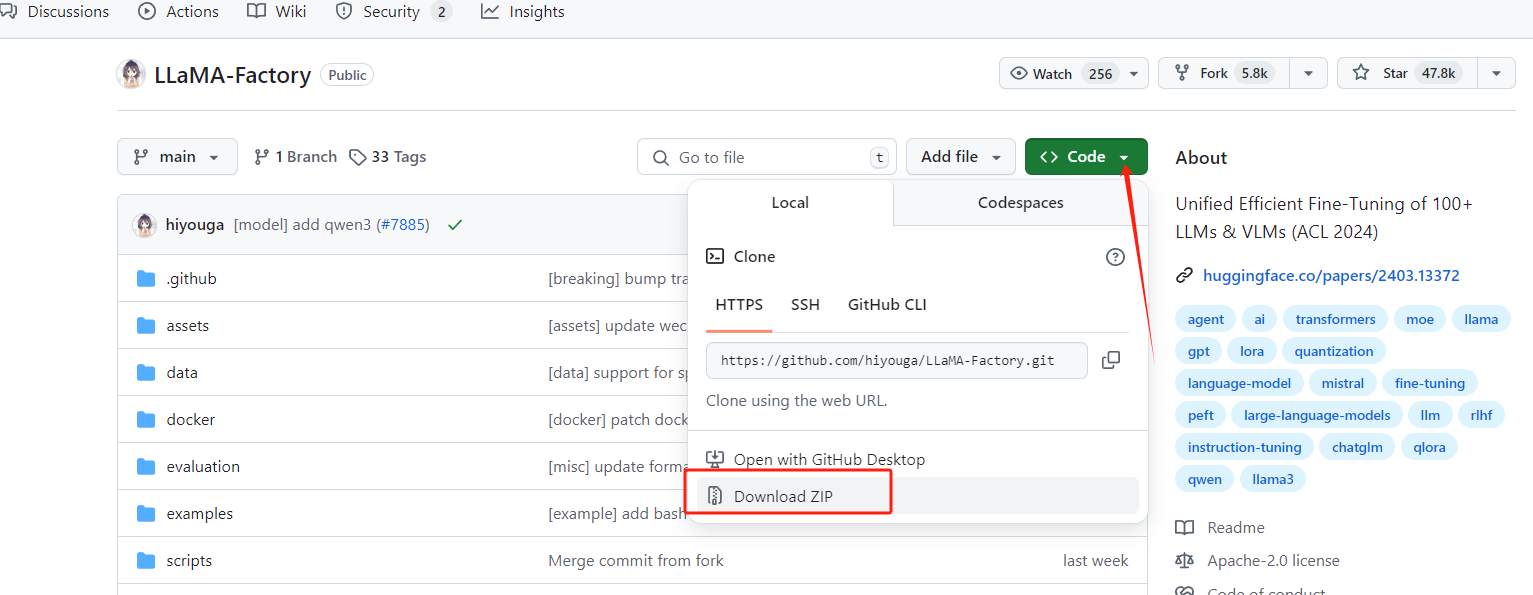The image size is (1533, 595).
Task: Open the Wiki tab
Action: click(277, 12)
